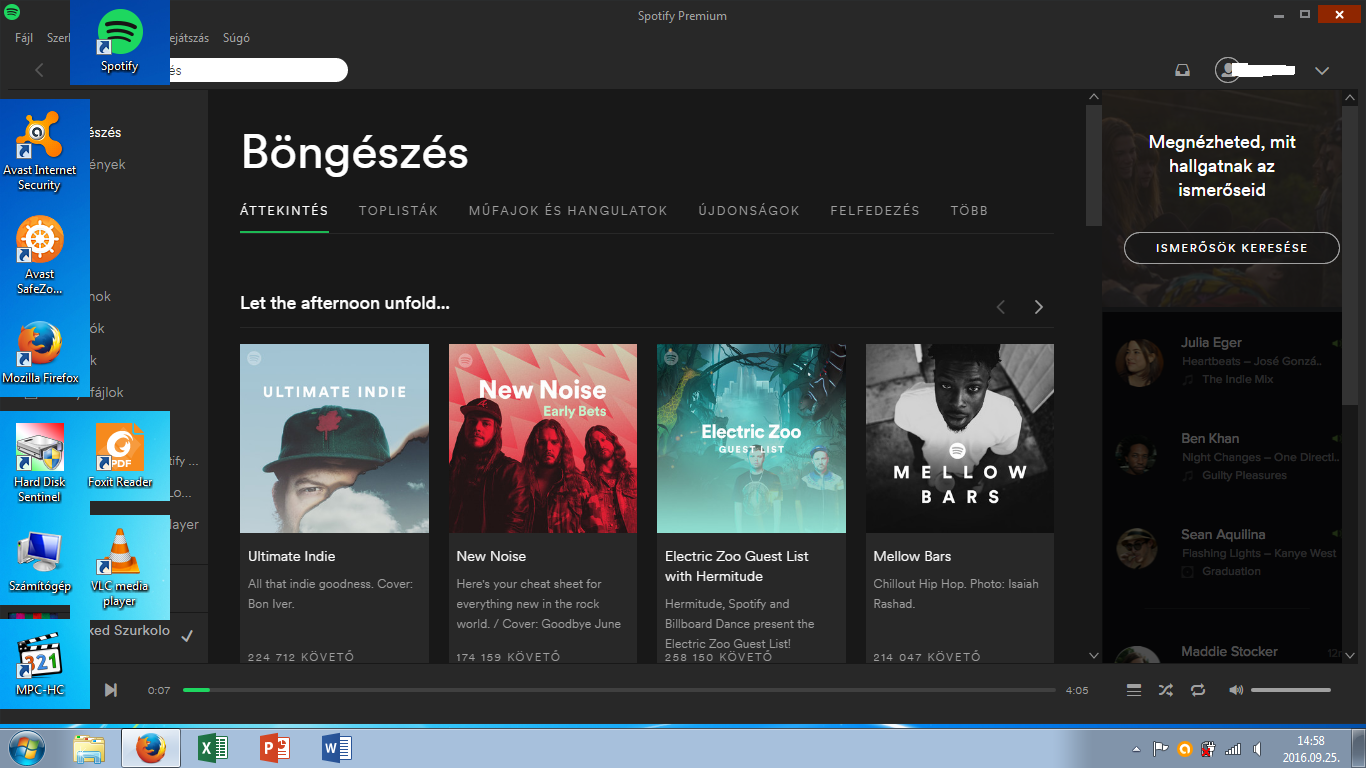Open the Műfajok és hangulatok tab
This screenshot has height=768, width=1366.
[568, 211]
